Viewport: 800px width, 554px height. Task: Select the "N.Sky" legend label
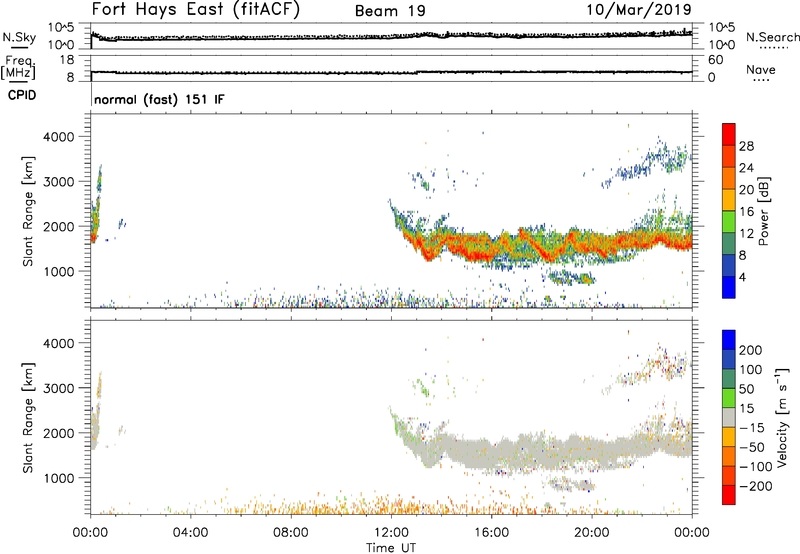click(19, 37)
